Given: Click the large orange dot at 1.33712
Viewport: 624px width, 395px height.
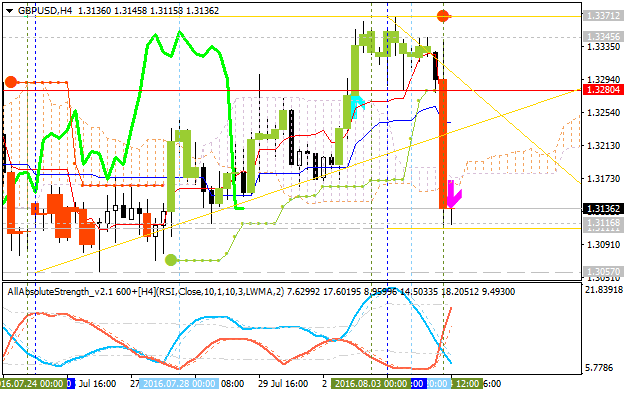Looking at the screenshot, I should tap(443, 16).
